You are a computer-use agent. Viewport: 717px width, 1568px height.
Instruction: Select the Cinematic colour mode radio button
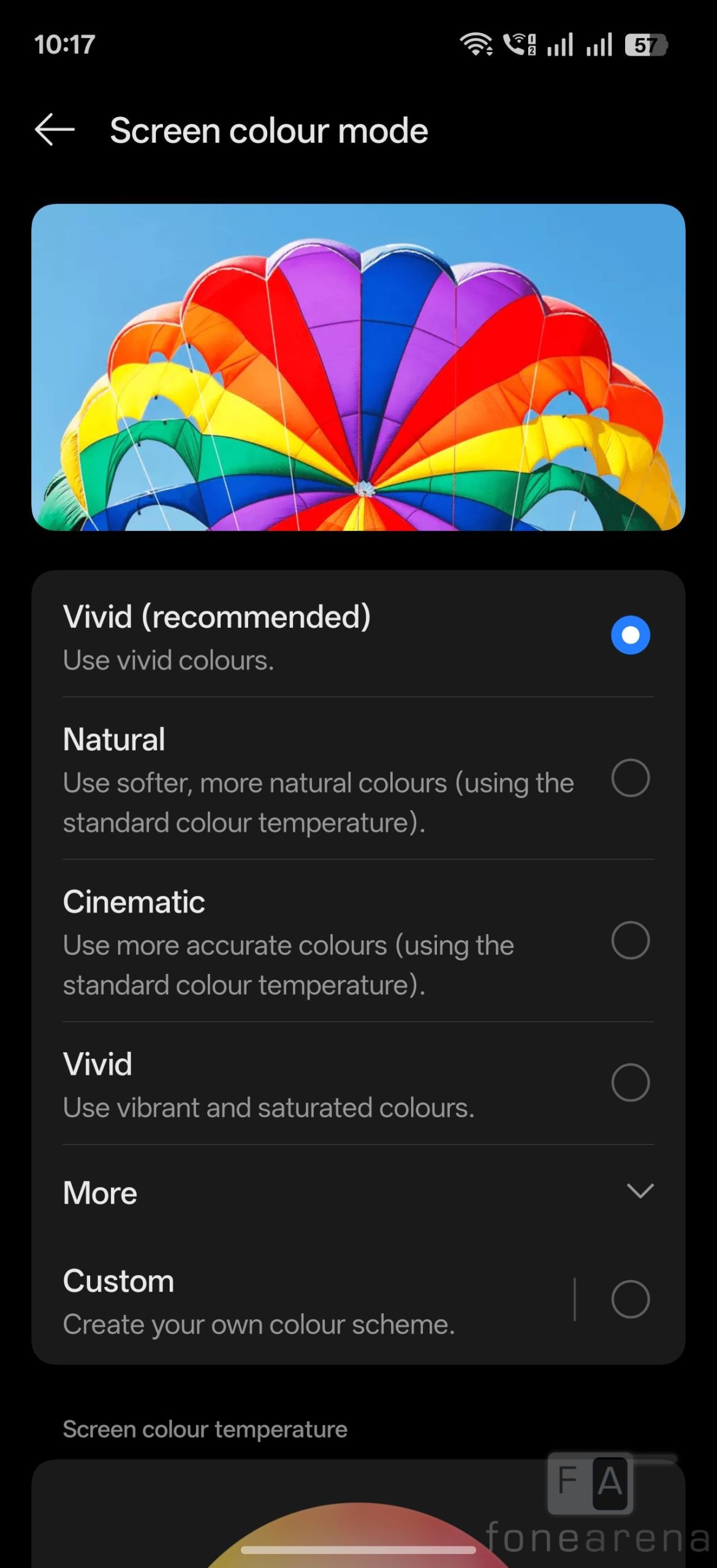pos(630,940)
